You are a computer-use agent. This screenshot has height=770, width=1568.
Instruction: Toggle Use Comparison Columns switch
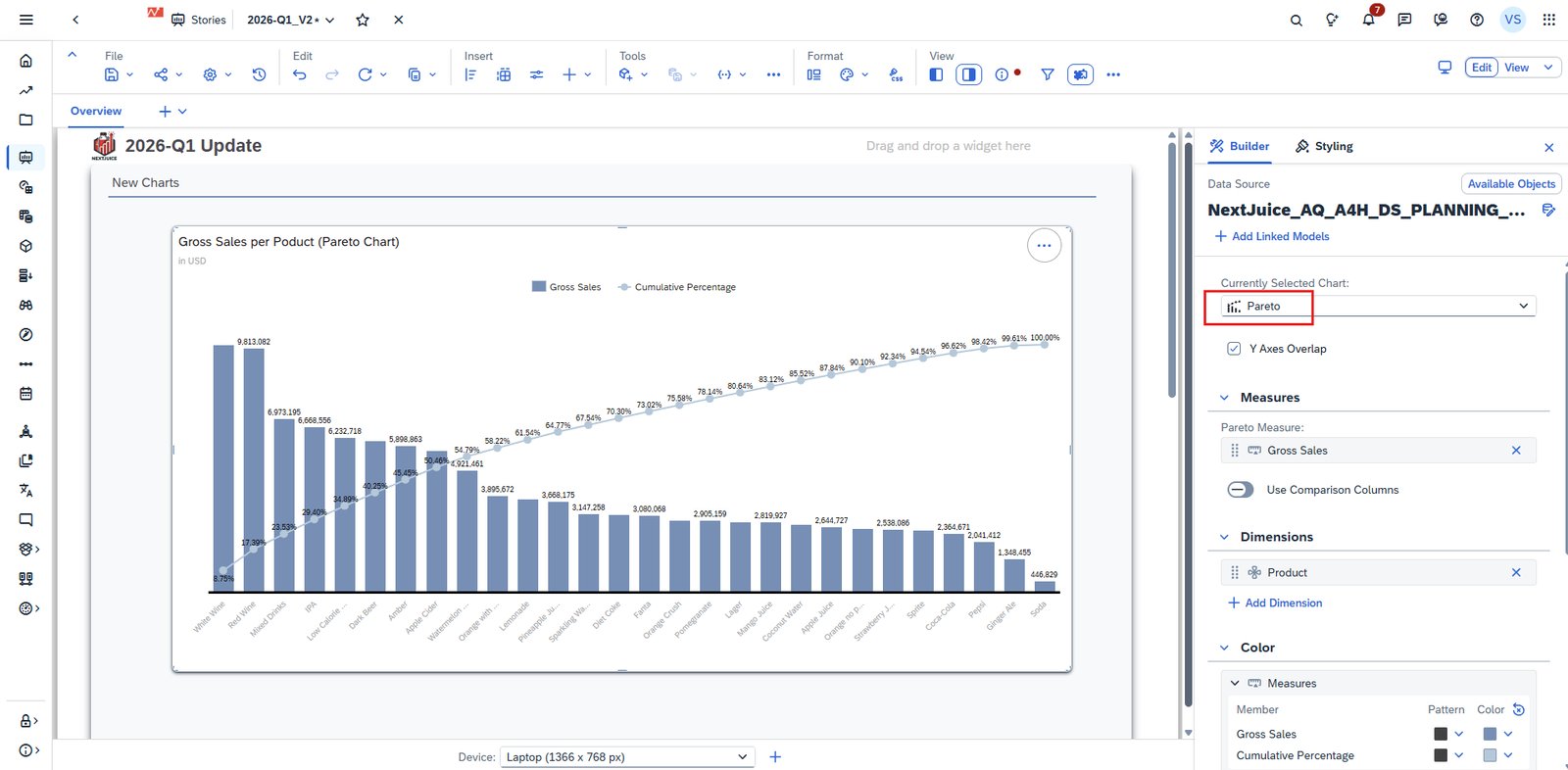[1241, 490]
